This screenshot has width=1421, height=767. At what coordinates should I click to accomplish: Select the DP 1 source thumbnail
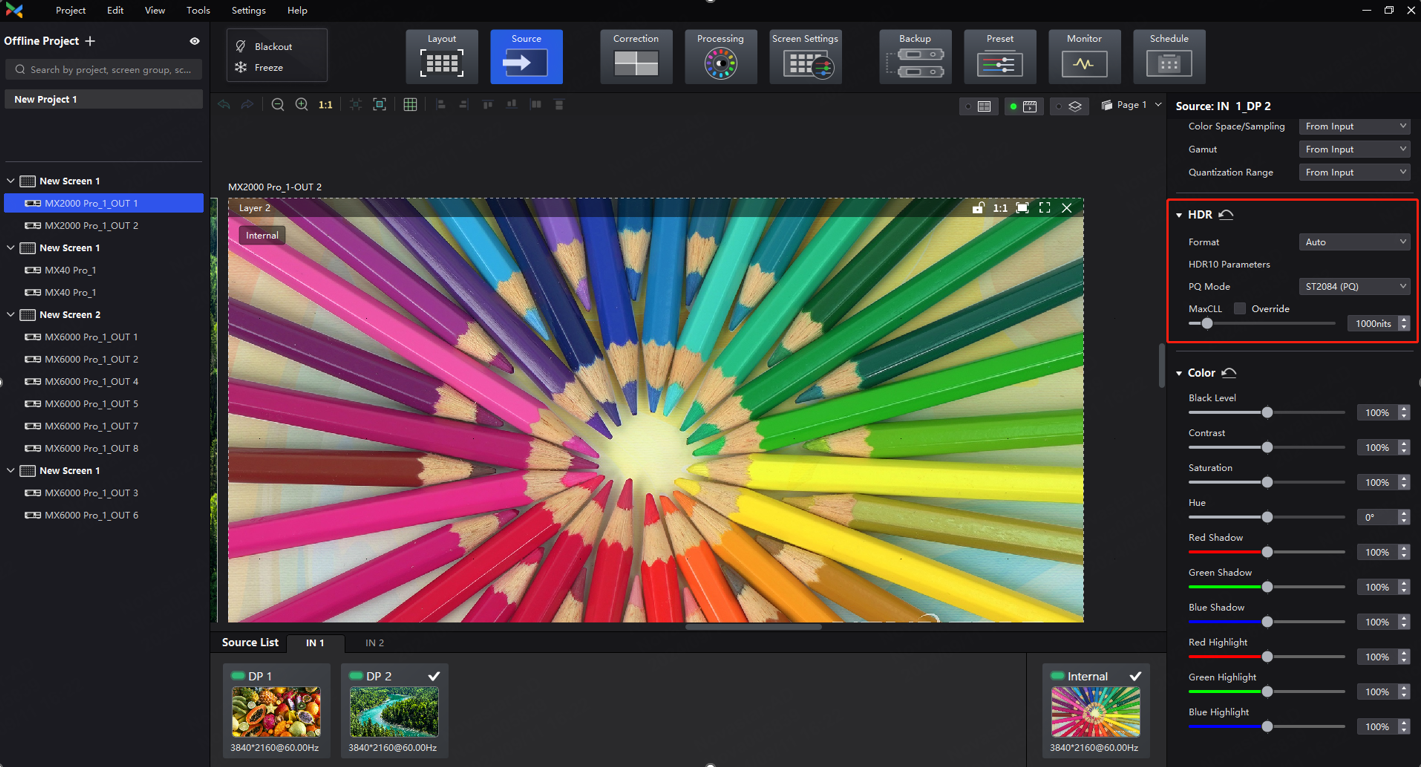[276, 711]
